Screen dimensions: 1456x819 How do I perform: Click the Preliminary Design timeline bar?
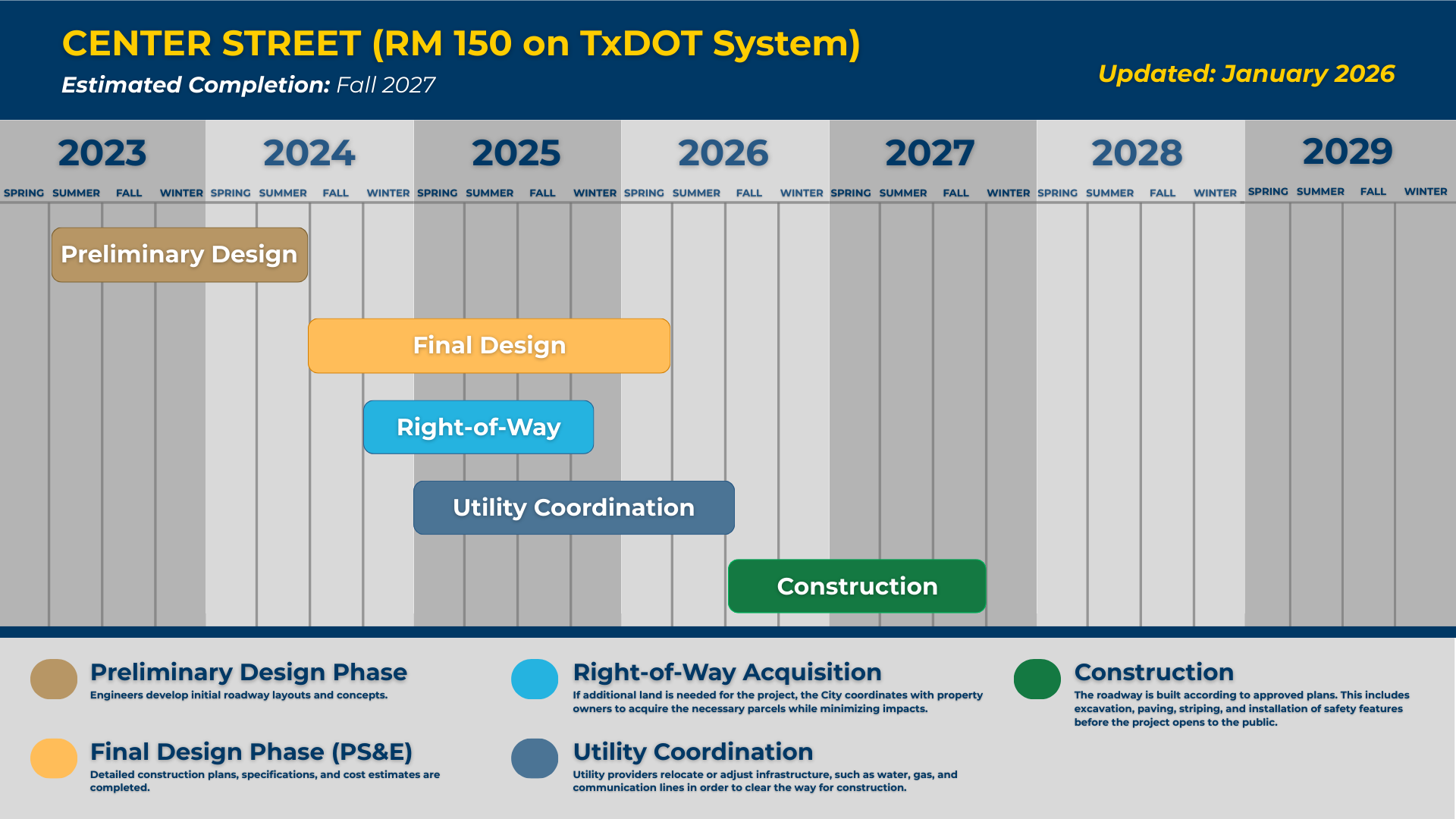[x=179, y=255]
